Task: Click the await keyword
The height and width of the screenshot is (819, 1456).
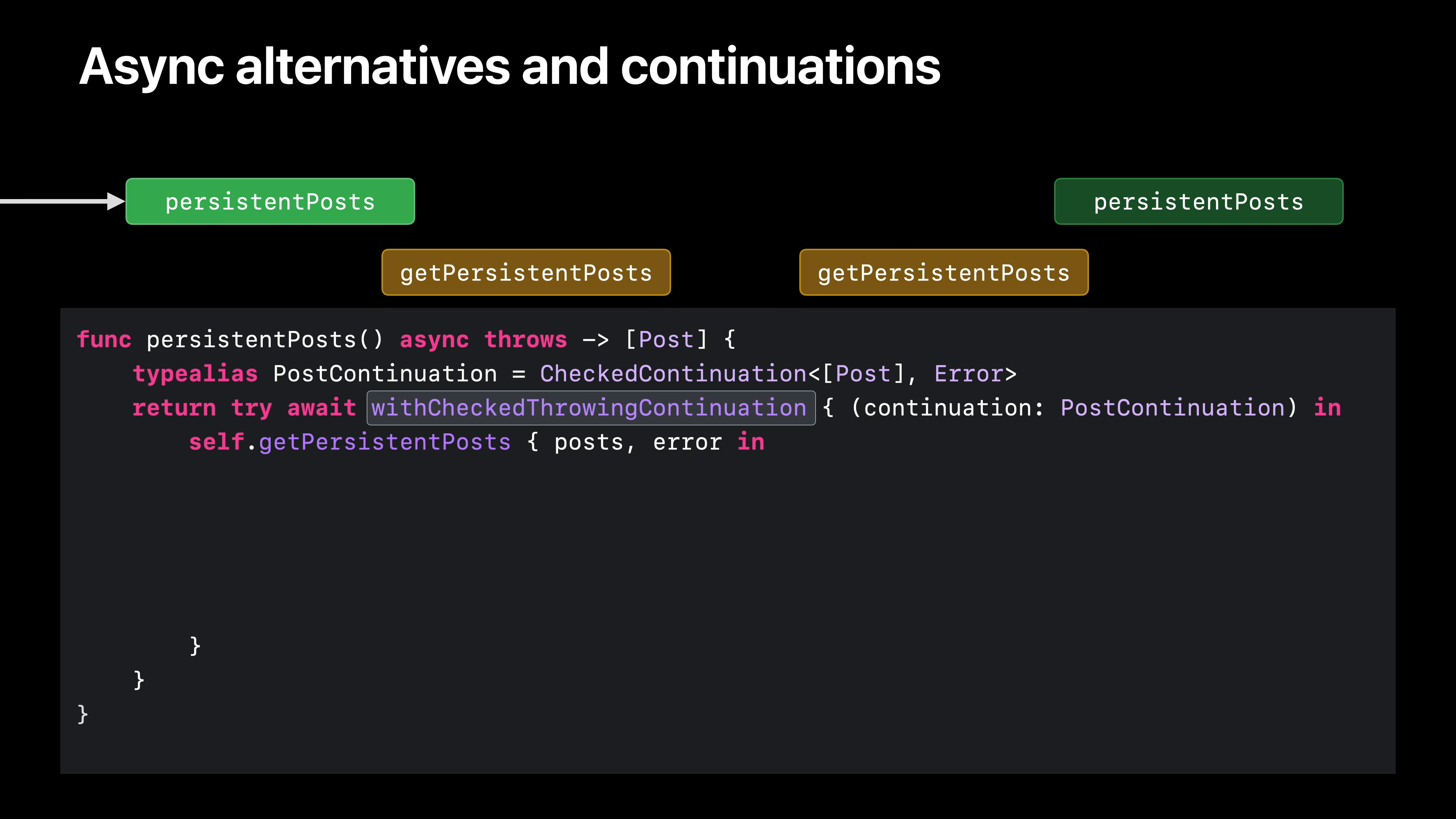Action: click(x=322, y=408)
